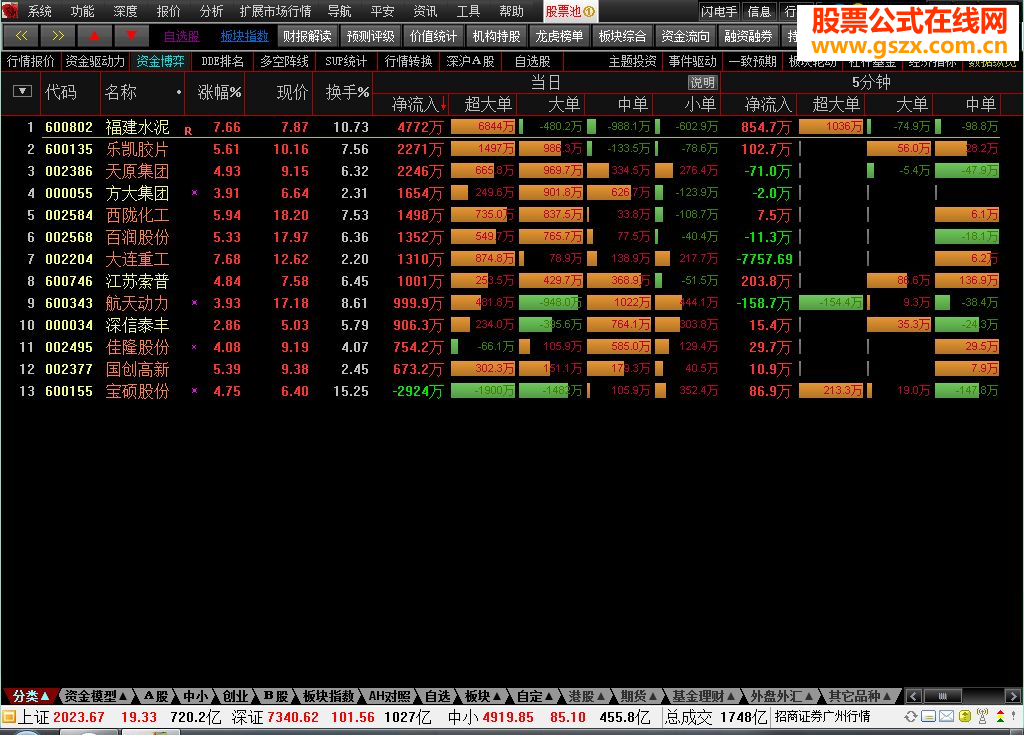Open the 功能 menu
1024x735 pixels.
(82, 11)
